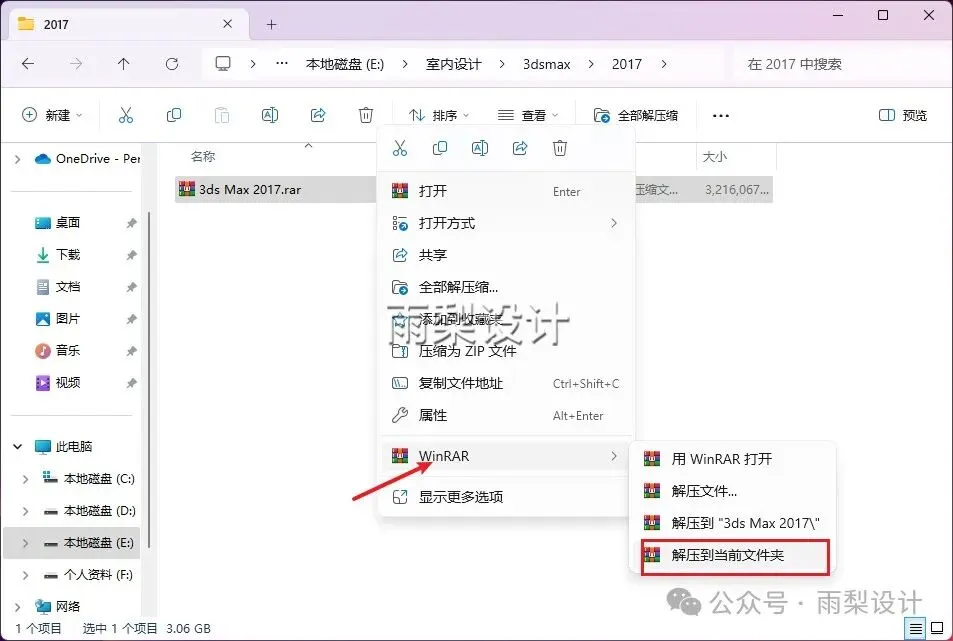Open the 排序 sort dropdown
Screen dimensions: 953x641
tap(439, 115)
